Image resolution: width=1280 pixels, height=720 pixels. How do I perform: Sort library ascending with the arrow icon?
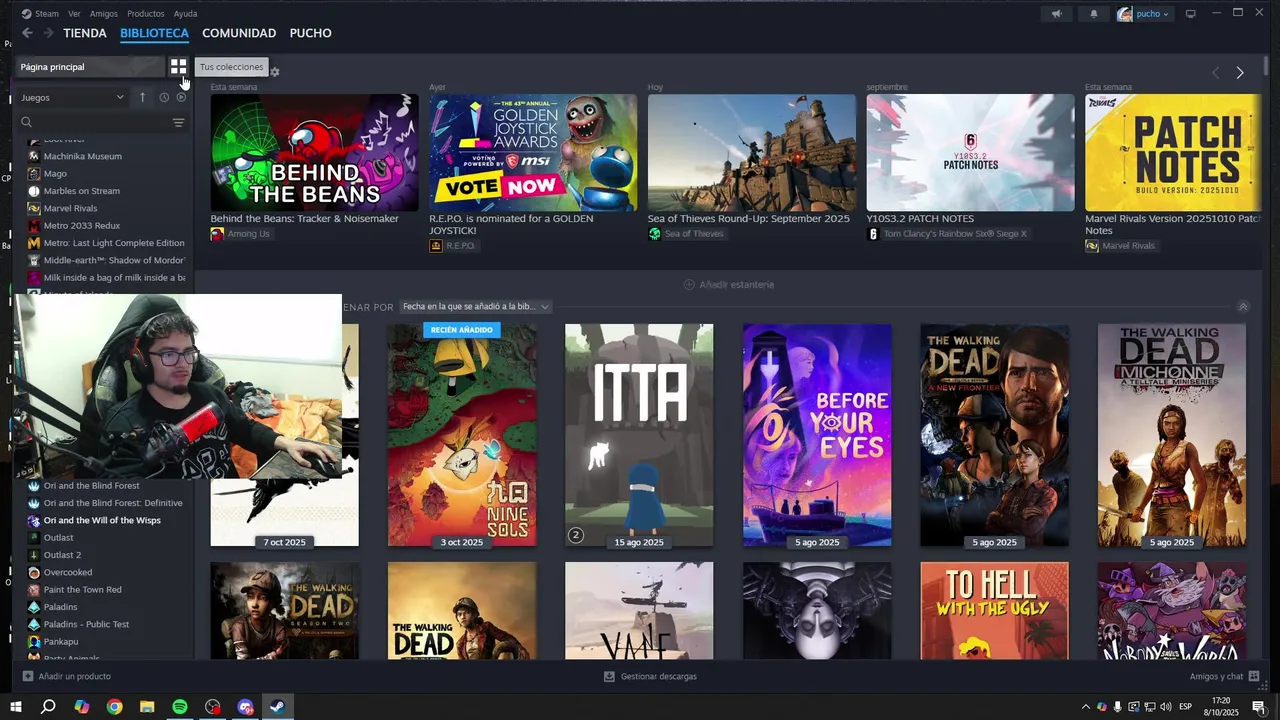pos(142,97)
